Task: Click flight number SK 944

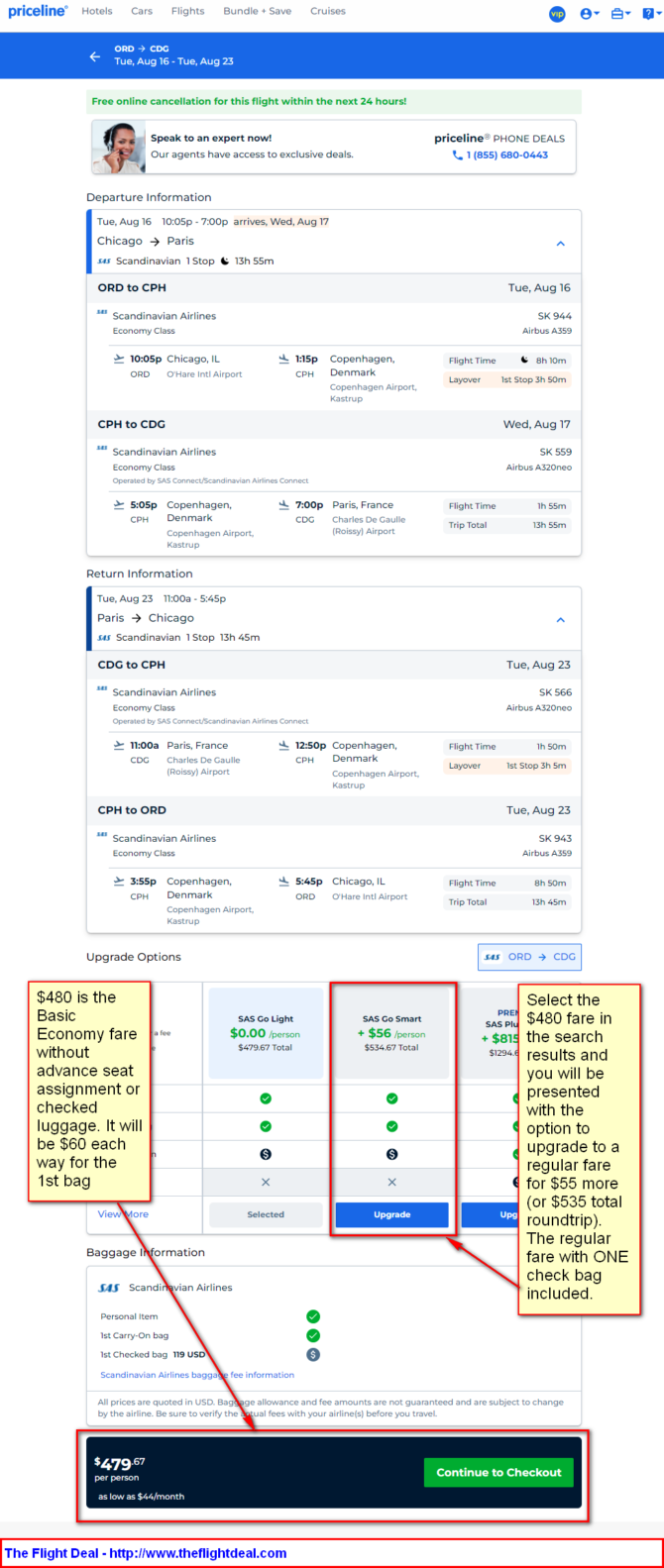Action: click(555, 316)
